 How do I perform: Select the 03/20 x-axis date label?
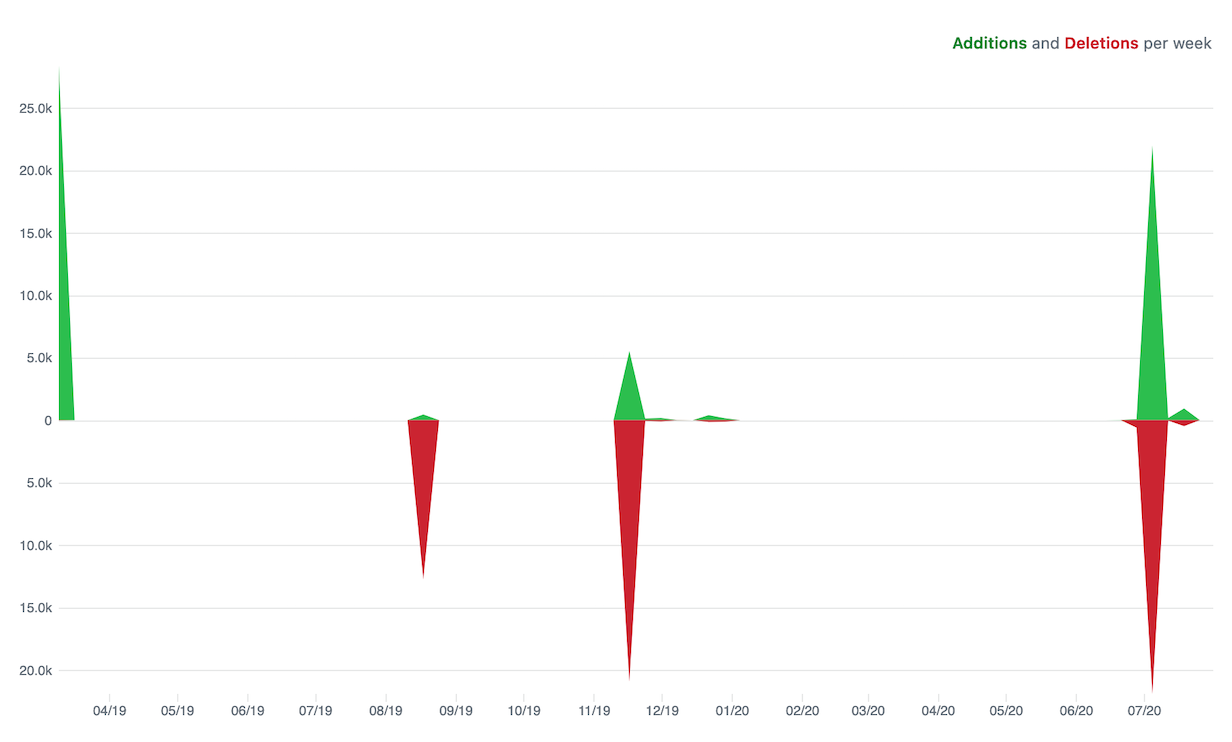(x=868, y=711)
